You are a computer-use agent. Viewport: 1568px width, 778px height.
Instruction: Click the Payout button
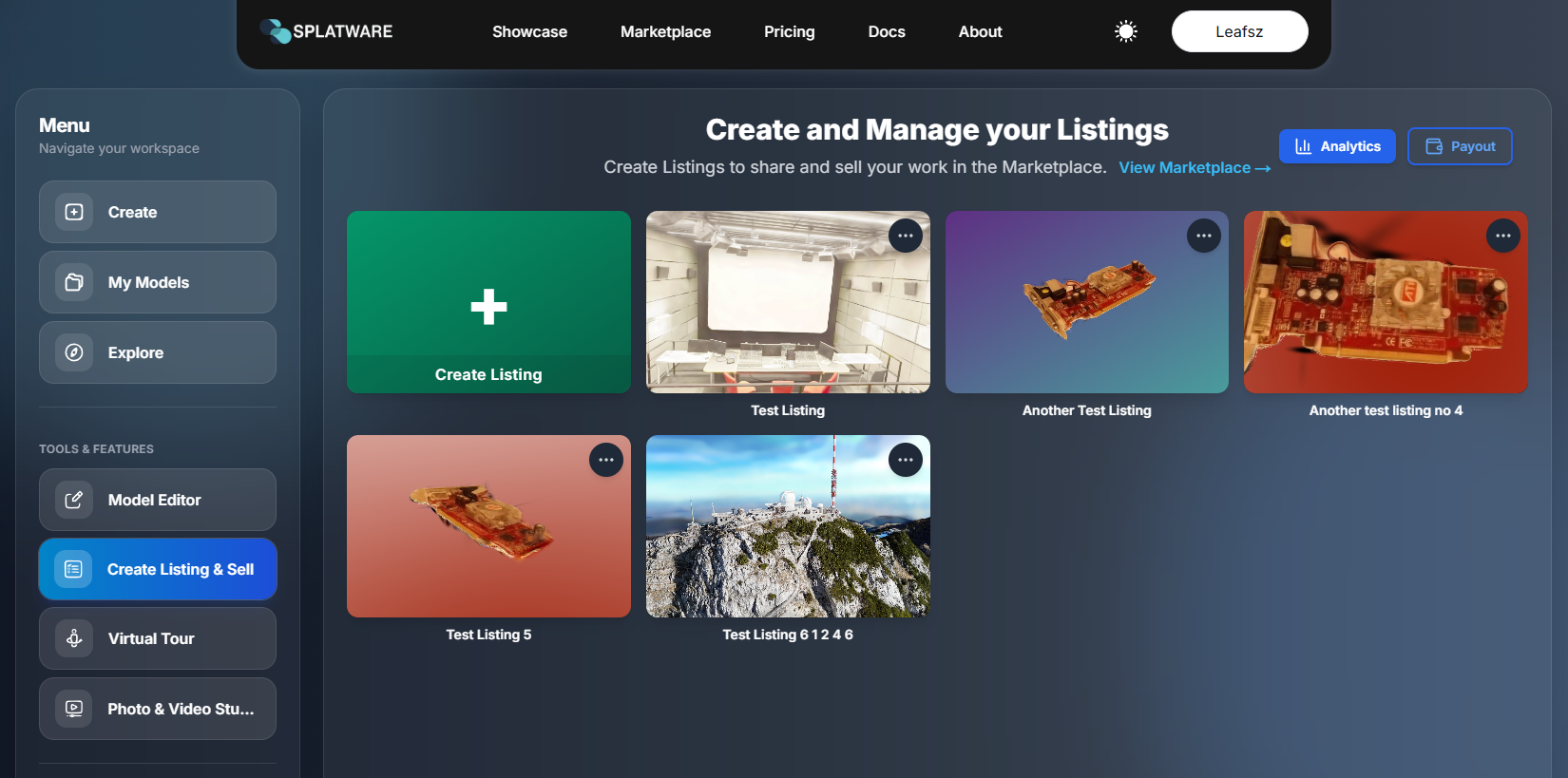point(1460,146)
